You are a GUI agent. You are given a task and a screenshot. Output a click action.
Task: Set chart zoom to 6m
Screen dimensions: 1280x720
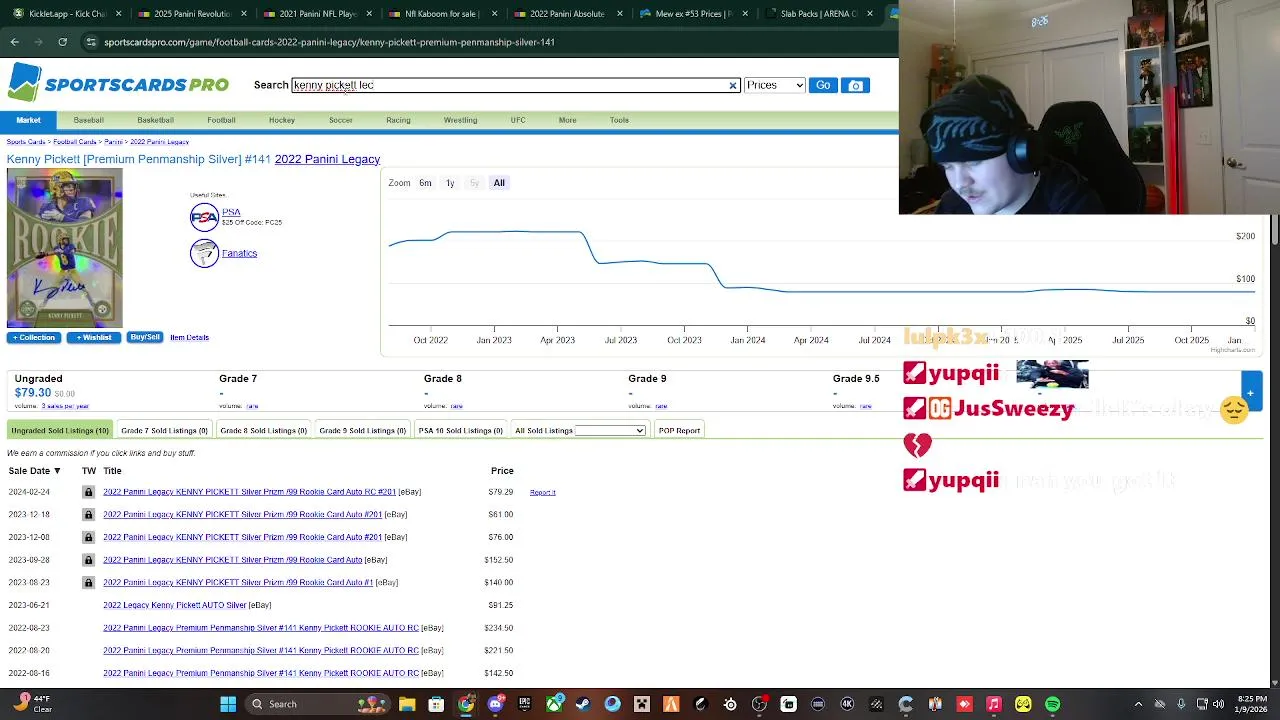tap(425, 183)
